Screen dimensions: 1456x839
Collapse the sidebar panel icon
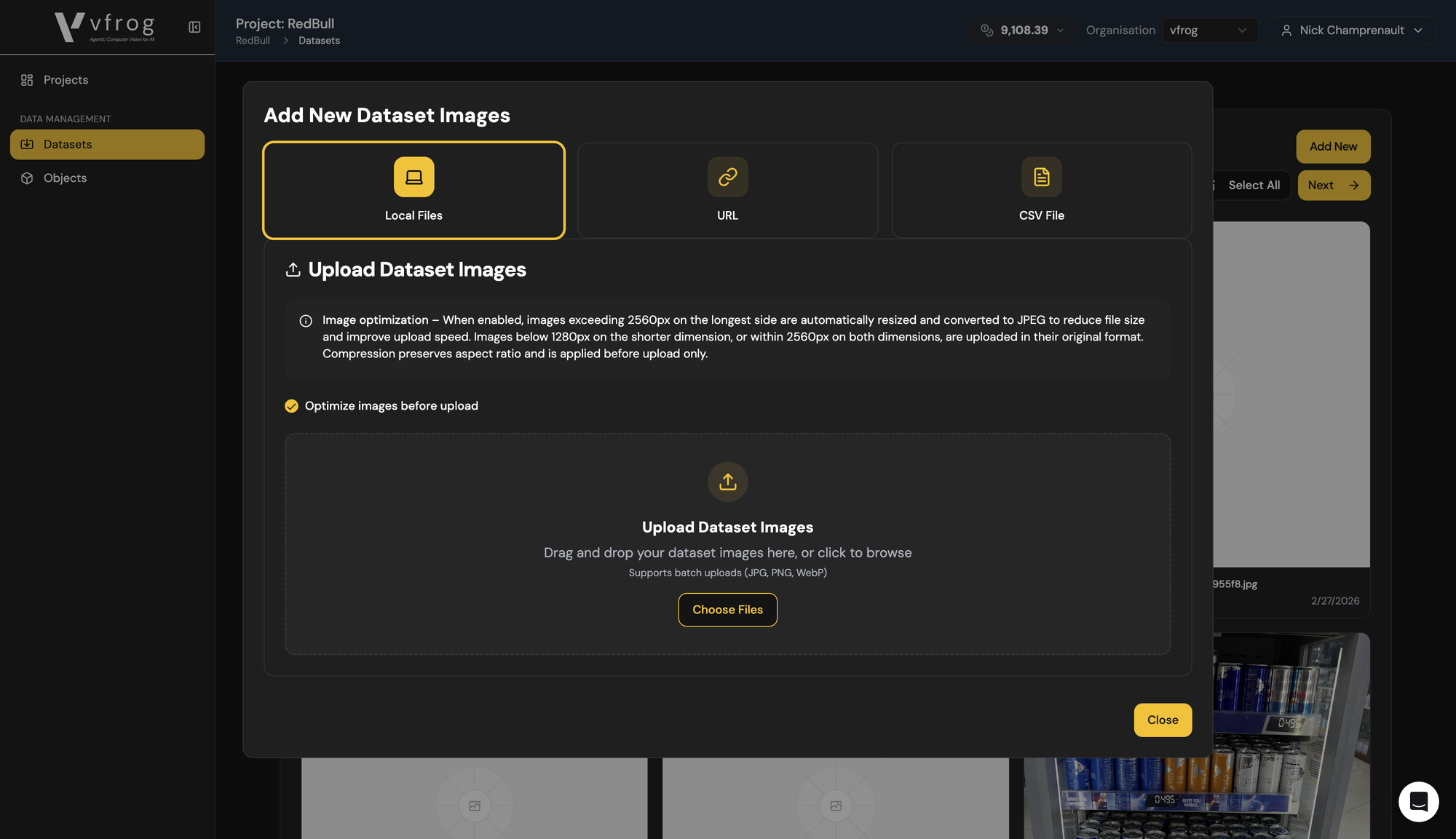[194, 27]
